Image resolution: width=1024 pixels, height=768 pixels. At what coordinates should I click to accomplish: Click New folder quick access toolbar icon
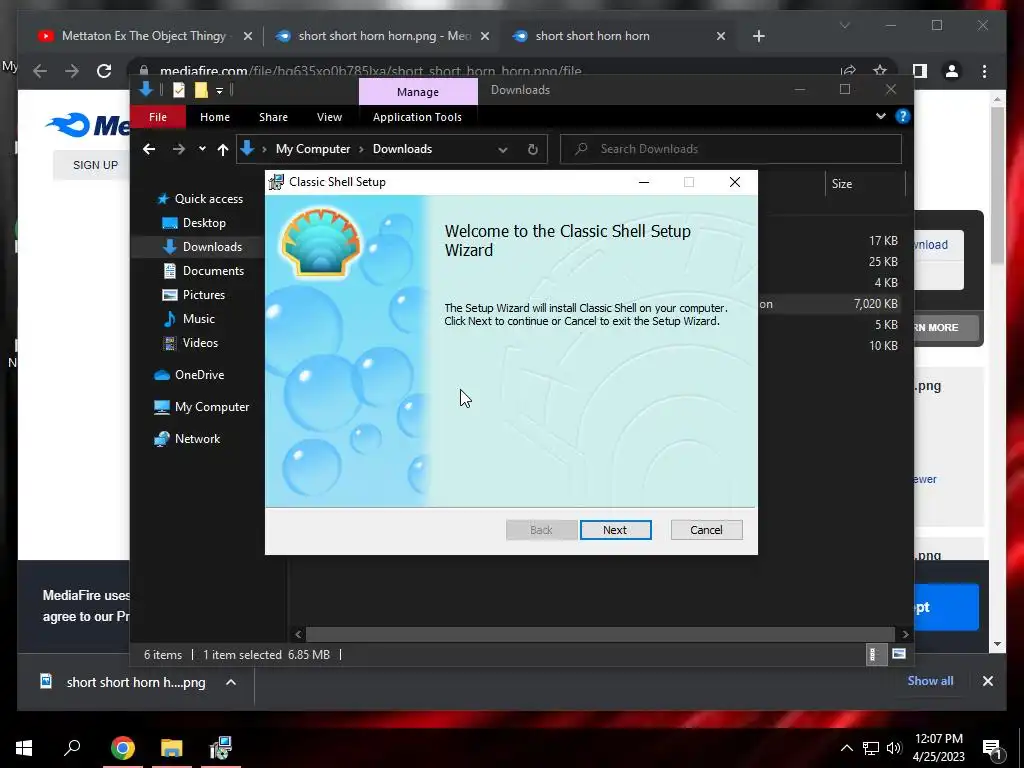201,90
